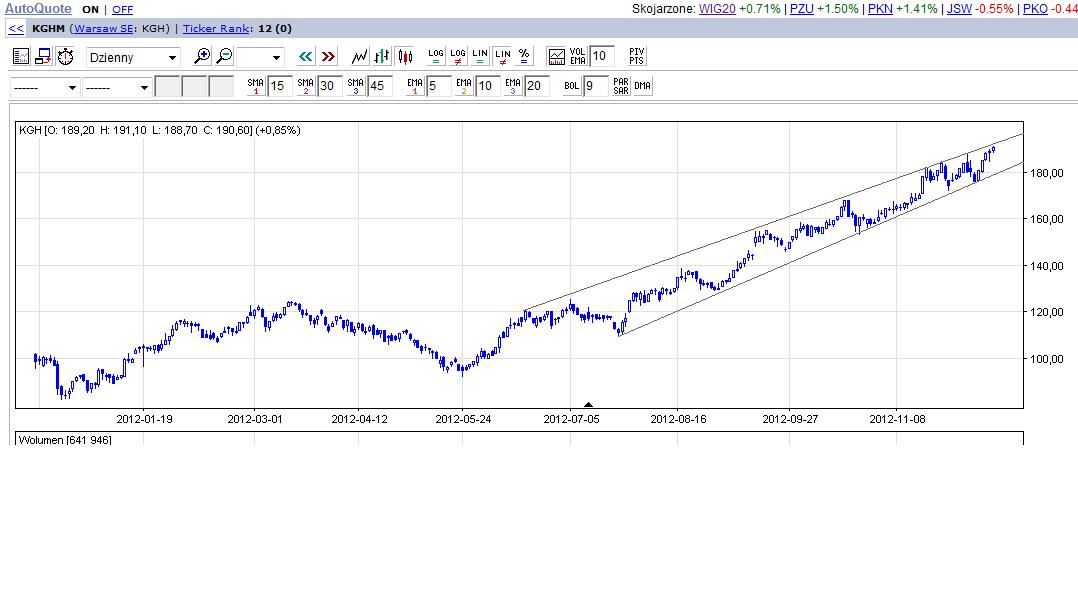Image resolution: width=1078 pixels, height=600 pixels.
Task: Click the zoom out magnifier icon
Action: pyautogui.click(x=225, y=57)
